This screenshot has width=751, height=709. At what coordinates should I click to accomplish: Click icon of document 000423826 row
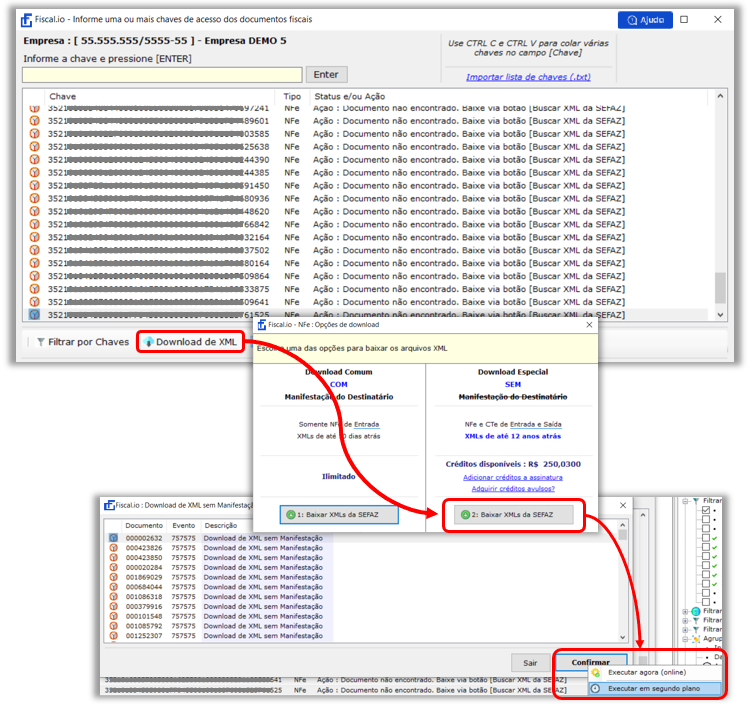pyautogui.click(x=114, y=548)
